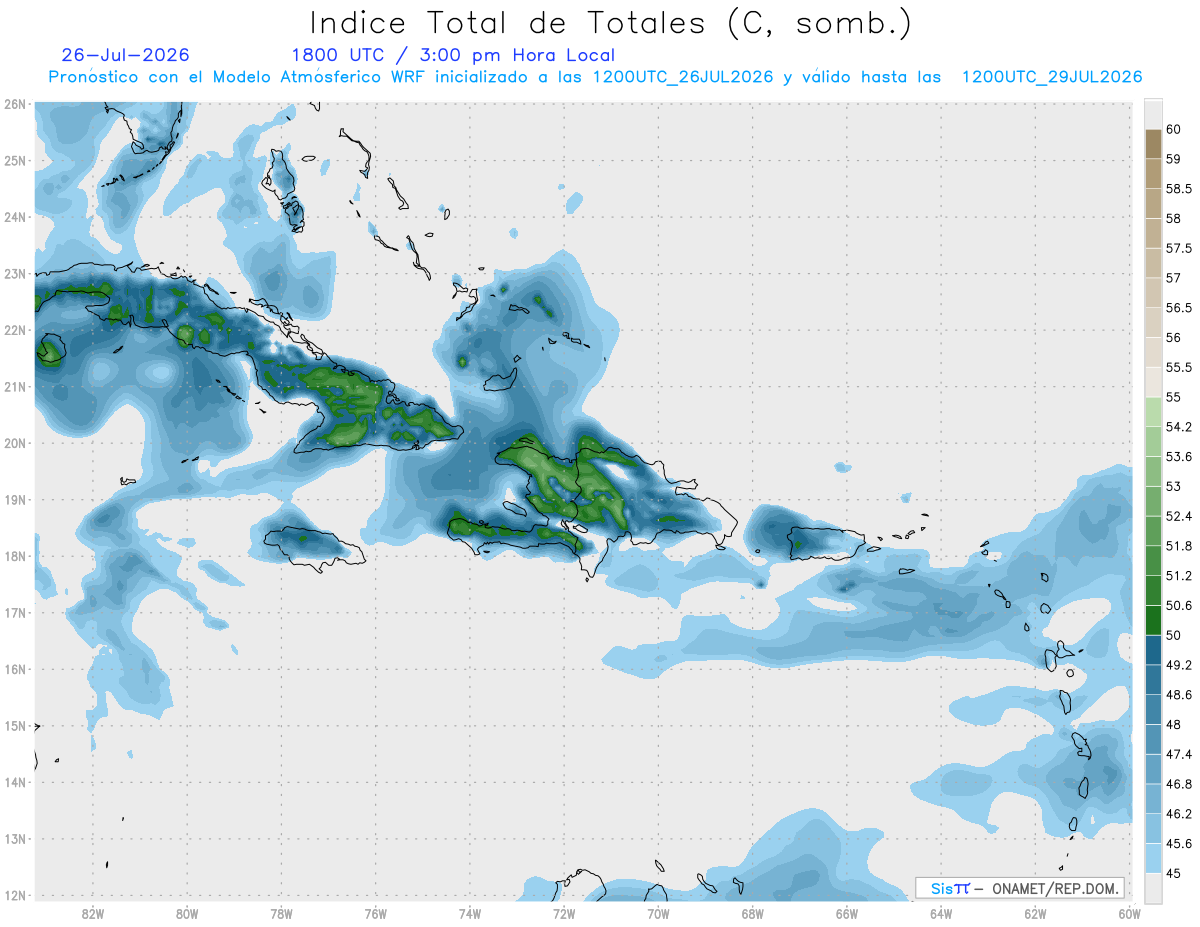Click the longitude axis label '80W'

(x=187, y=914)
